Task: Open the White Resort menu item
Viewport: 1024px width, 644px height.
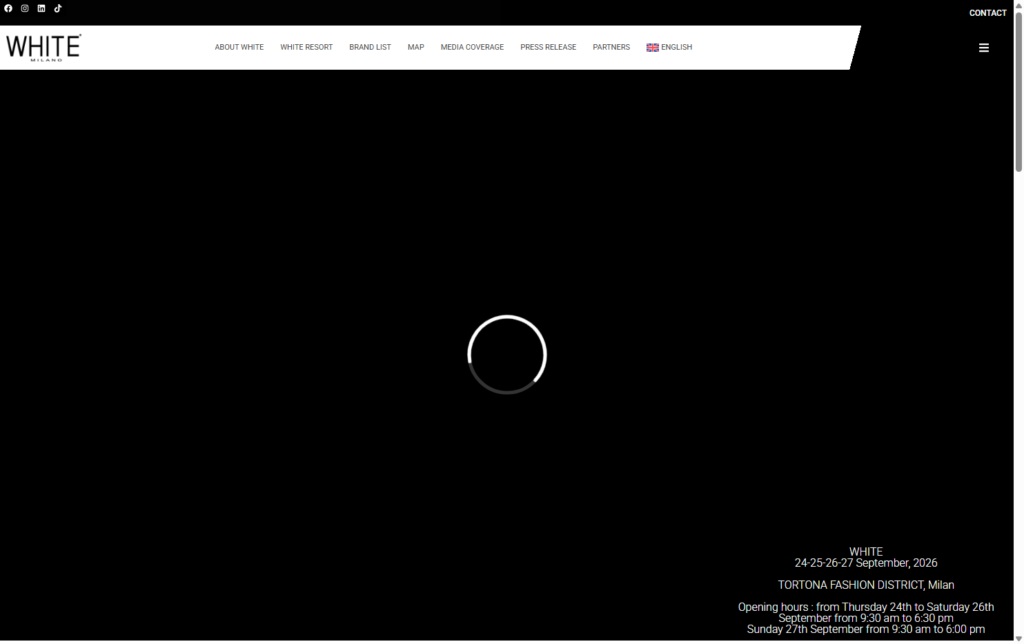Action: click(306, 47)
